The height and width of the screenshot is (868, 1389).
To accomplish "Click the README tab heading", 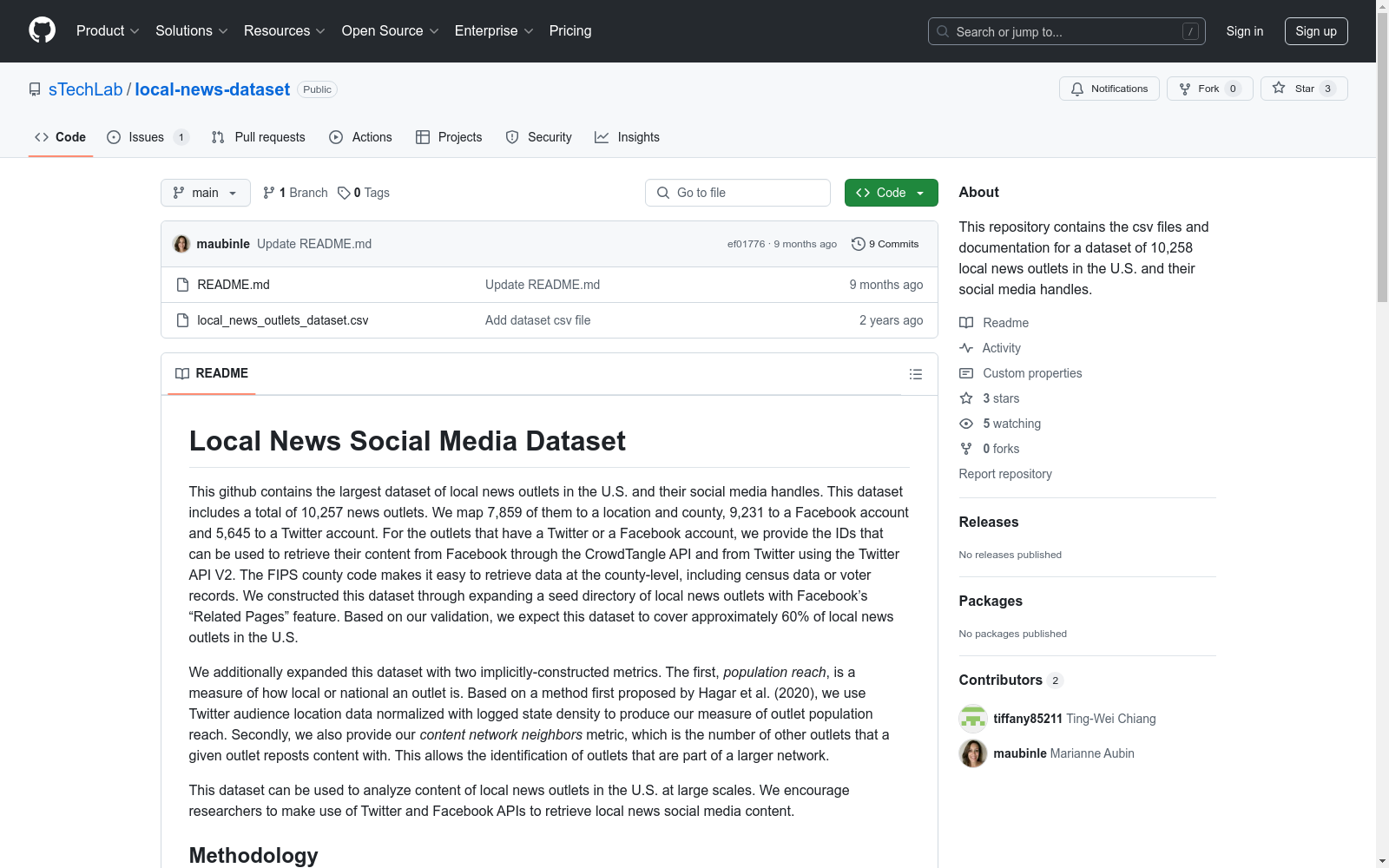I will click(x=212, y=373).
